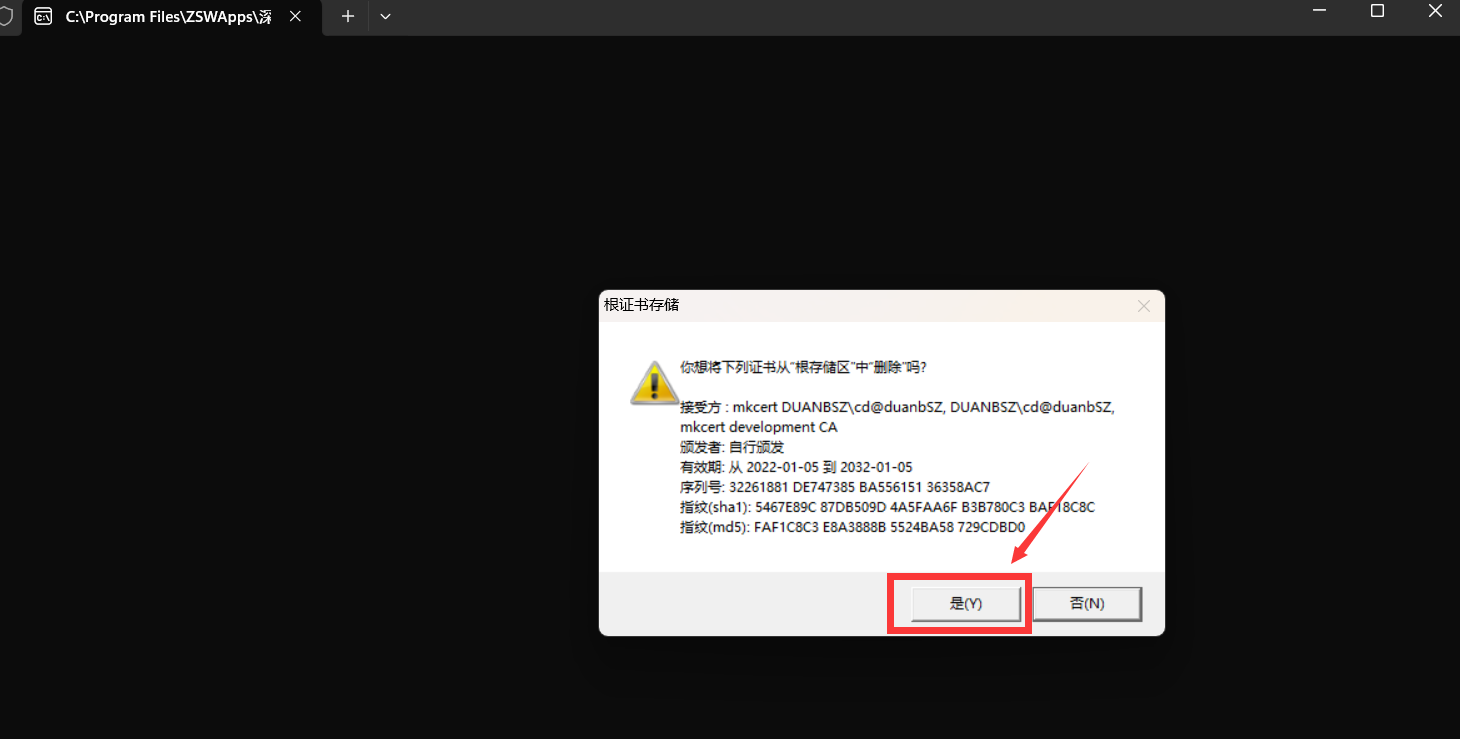
Task: Close the 根证书存储 dialog with its X
Action: [1143, 306]
